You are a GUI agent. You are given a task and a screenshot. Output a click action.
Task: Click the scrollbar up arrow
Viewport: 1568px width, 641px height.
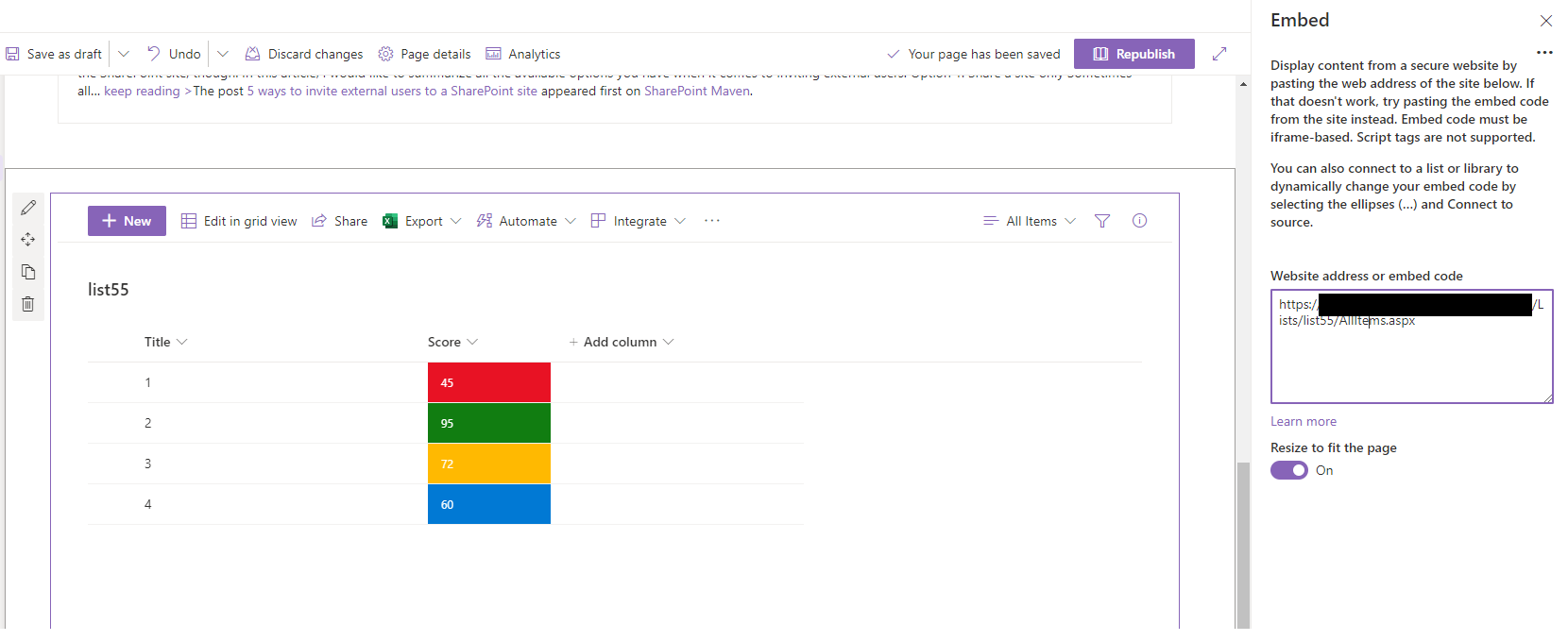(x=1243, y=84)
